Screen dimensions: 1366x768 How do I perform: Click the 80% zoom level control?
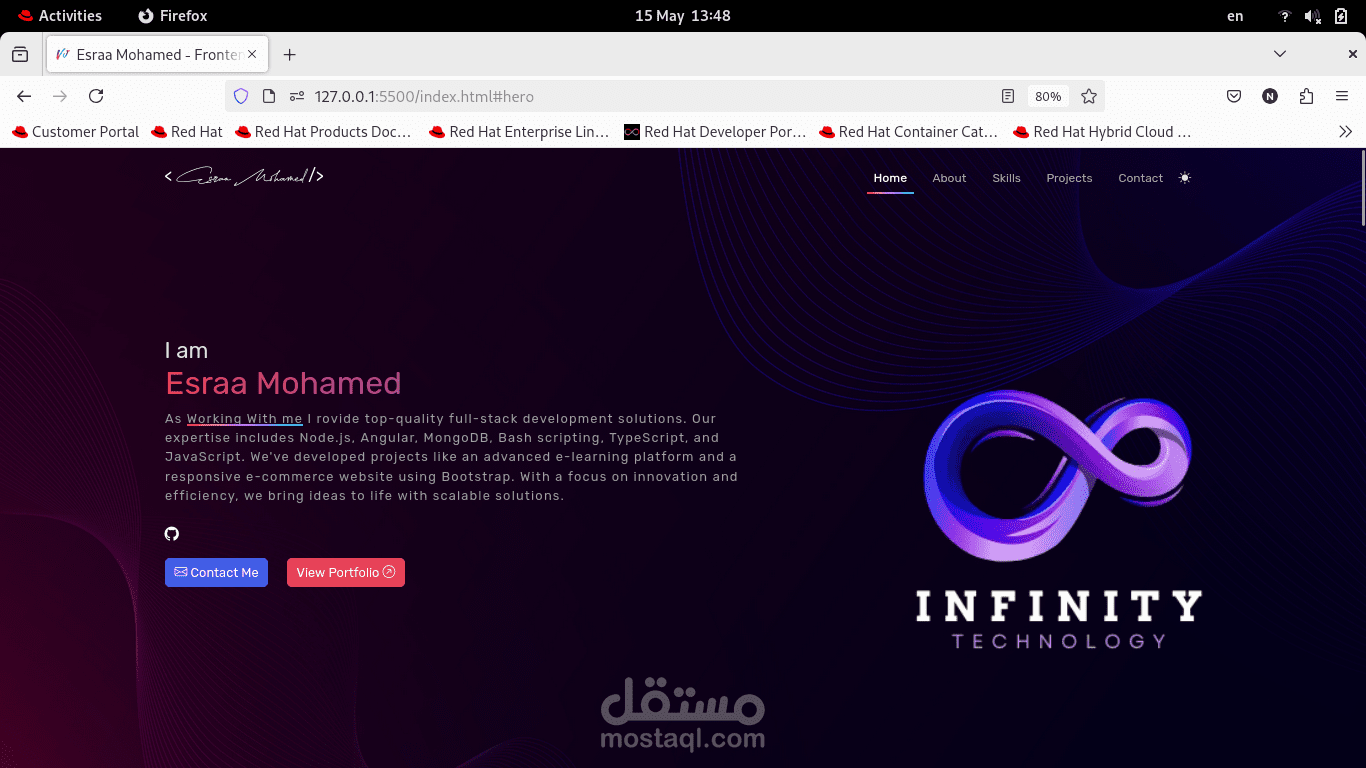[x=1048, y=96]
